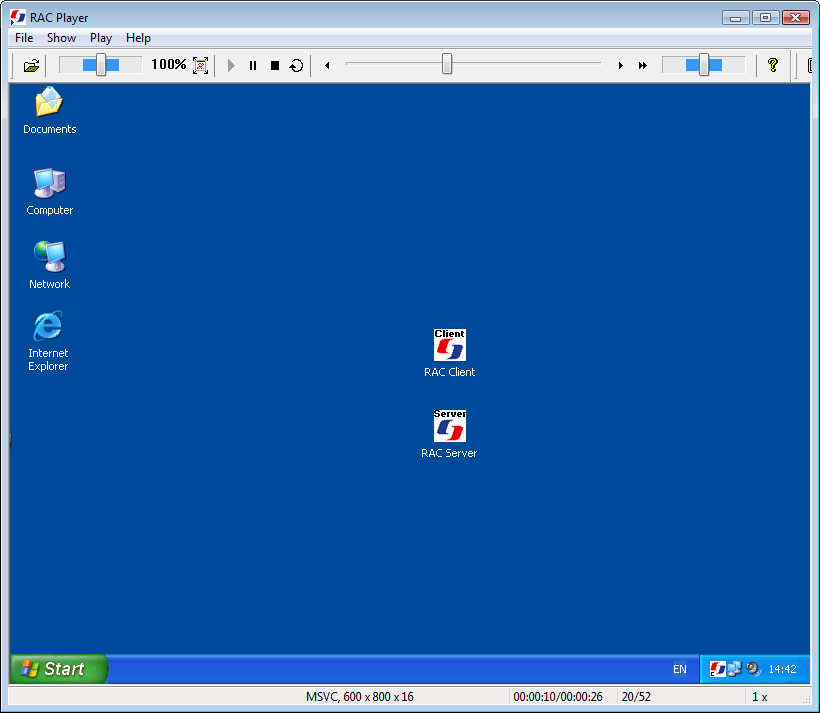Select the Computer desktop icon
The width and height of the screenshot is (820, 713).
(x=50, y=191)
